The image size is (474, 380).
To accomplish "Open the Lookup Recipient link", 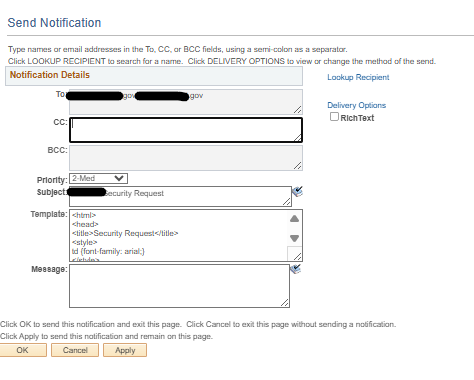I will point(358,77).
